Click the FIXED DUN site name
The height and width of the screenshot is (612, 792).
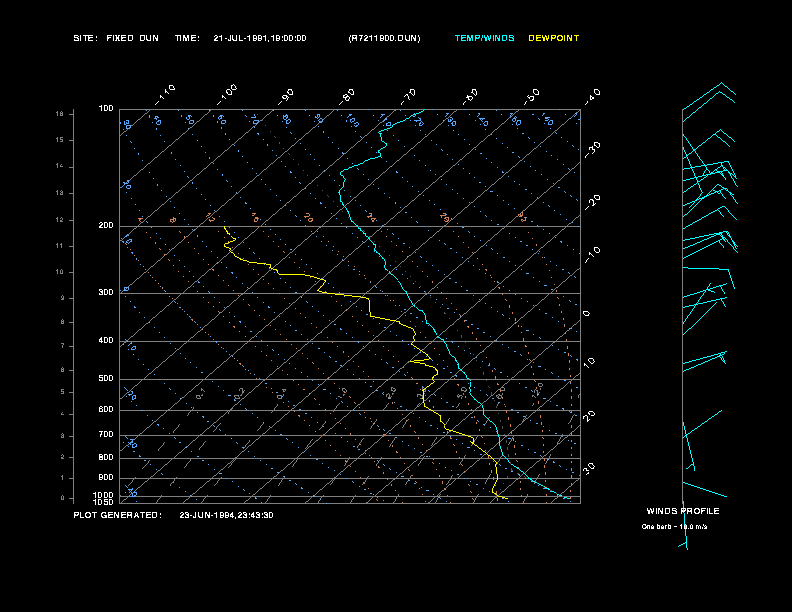132,38
